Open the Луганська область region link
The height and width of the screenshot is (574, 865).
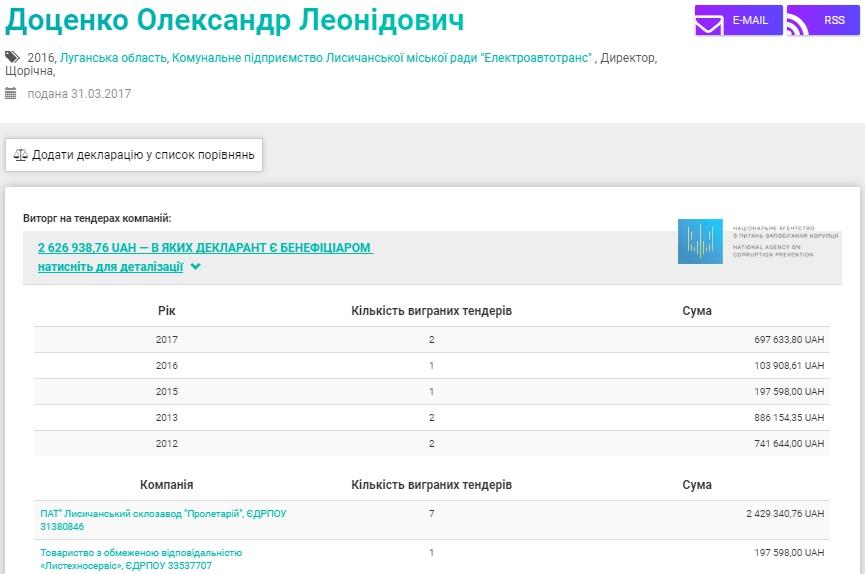click(x=113, y=58)
